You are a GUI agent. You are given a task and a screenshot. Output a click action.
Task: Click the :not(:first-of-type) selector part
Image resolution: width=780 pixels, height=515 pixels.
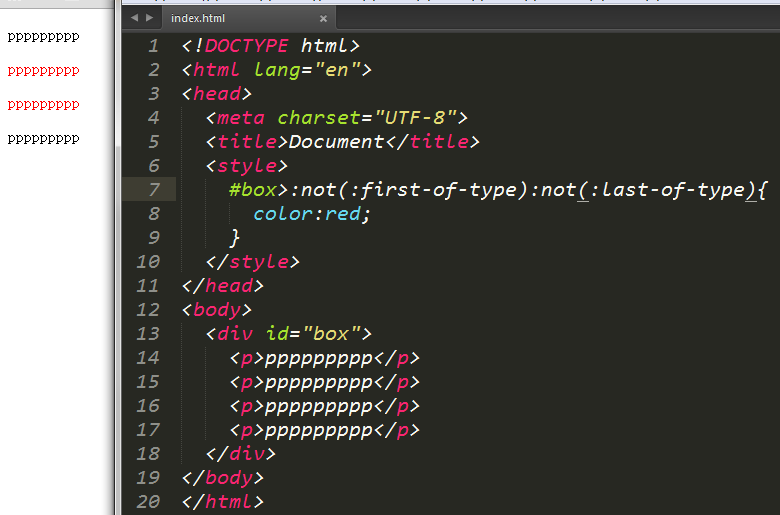408,190
